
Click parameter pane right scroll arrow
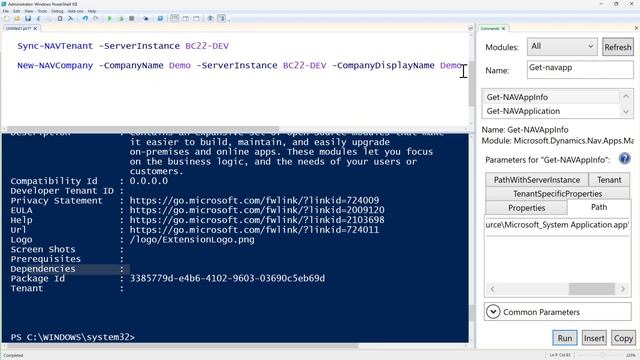click(623, 289)
